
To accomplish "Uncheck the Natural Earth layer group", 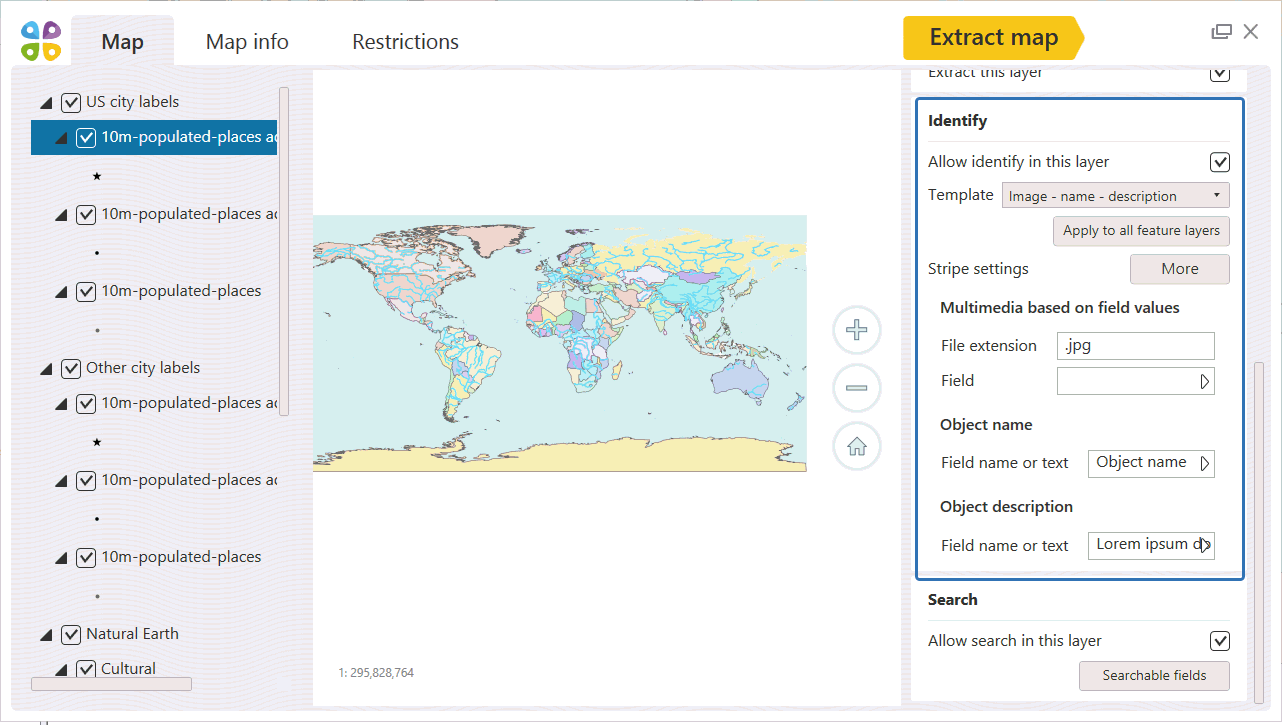I will (x=71, y=634).
